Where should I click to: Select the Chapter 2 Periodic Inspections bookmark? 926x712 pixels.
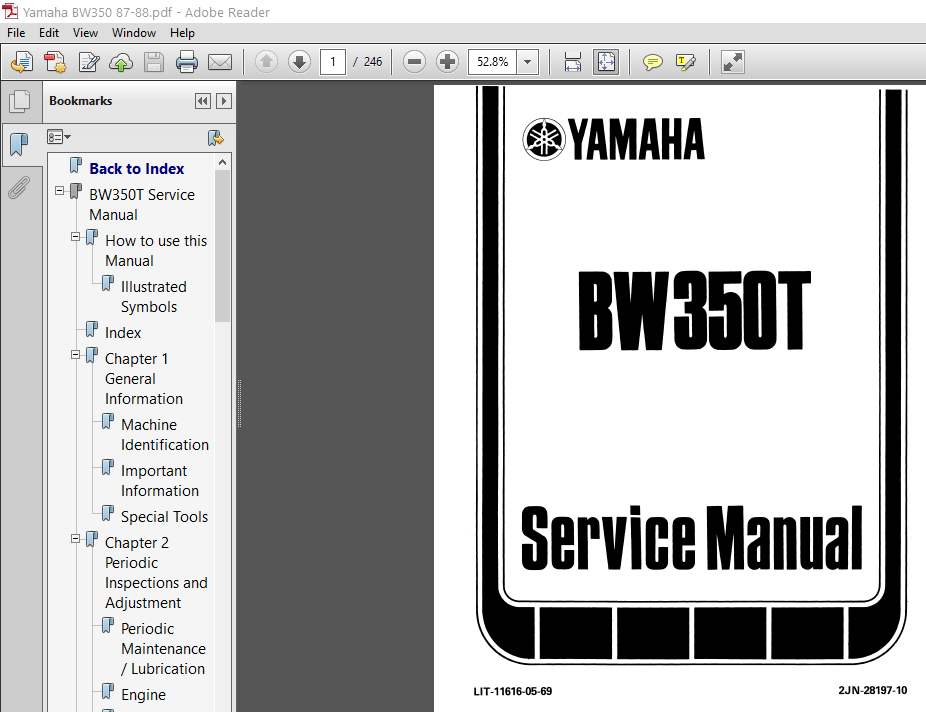156,573
